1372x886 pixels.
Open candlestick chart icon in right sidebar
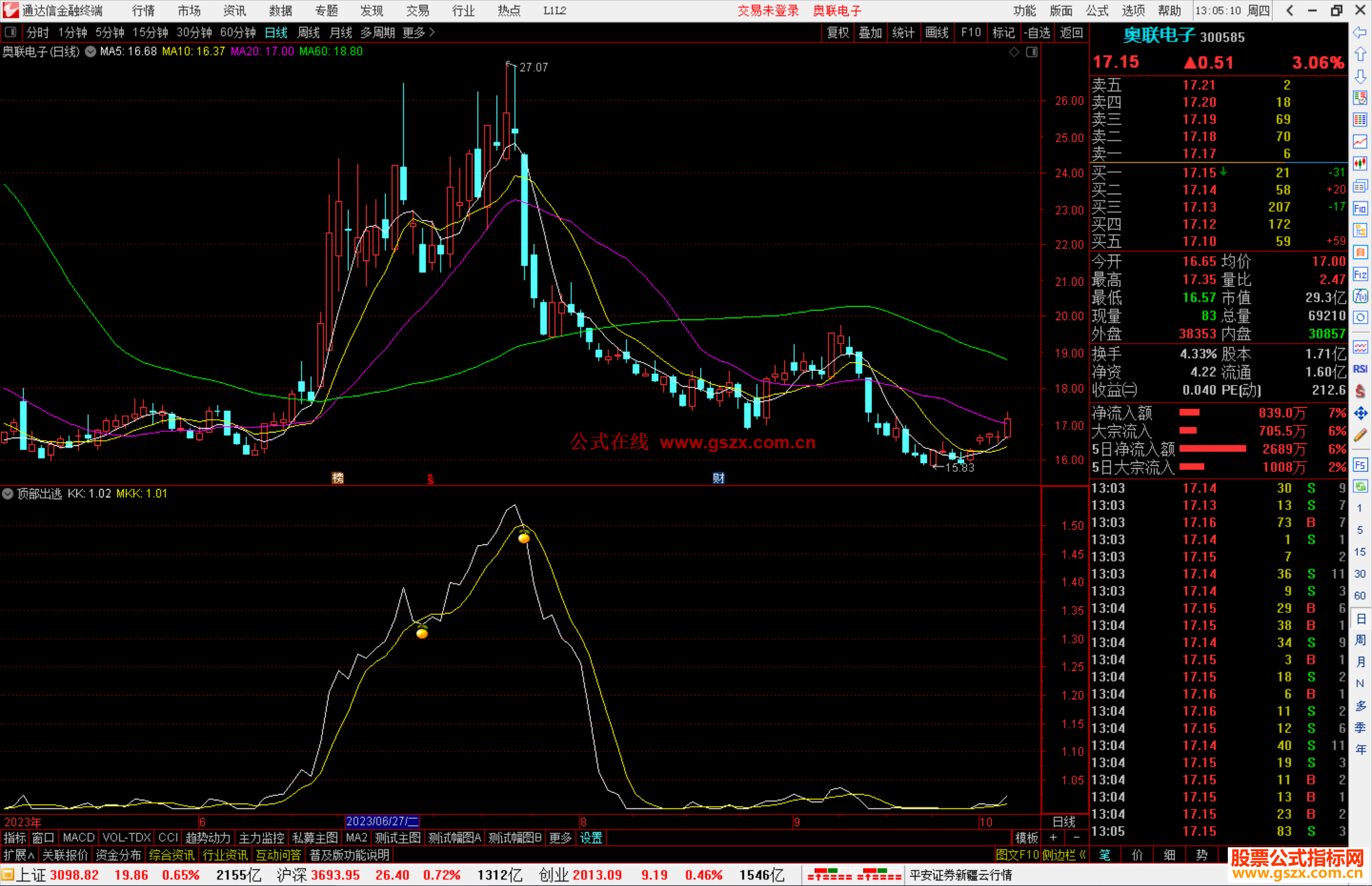point(1360,164)
